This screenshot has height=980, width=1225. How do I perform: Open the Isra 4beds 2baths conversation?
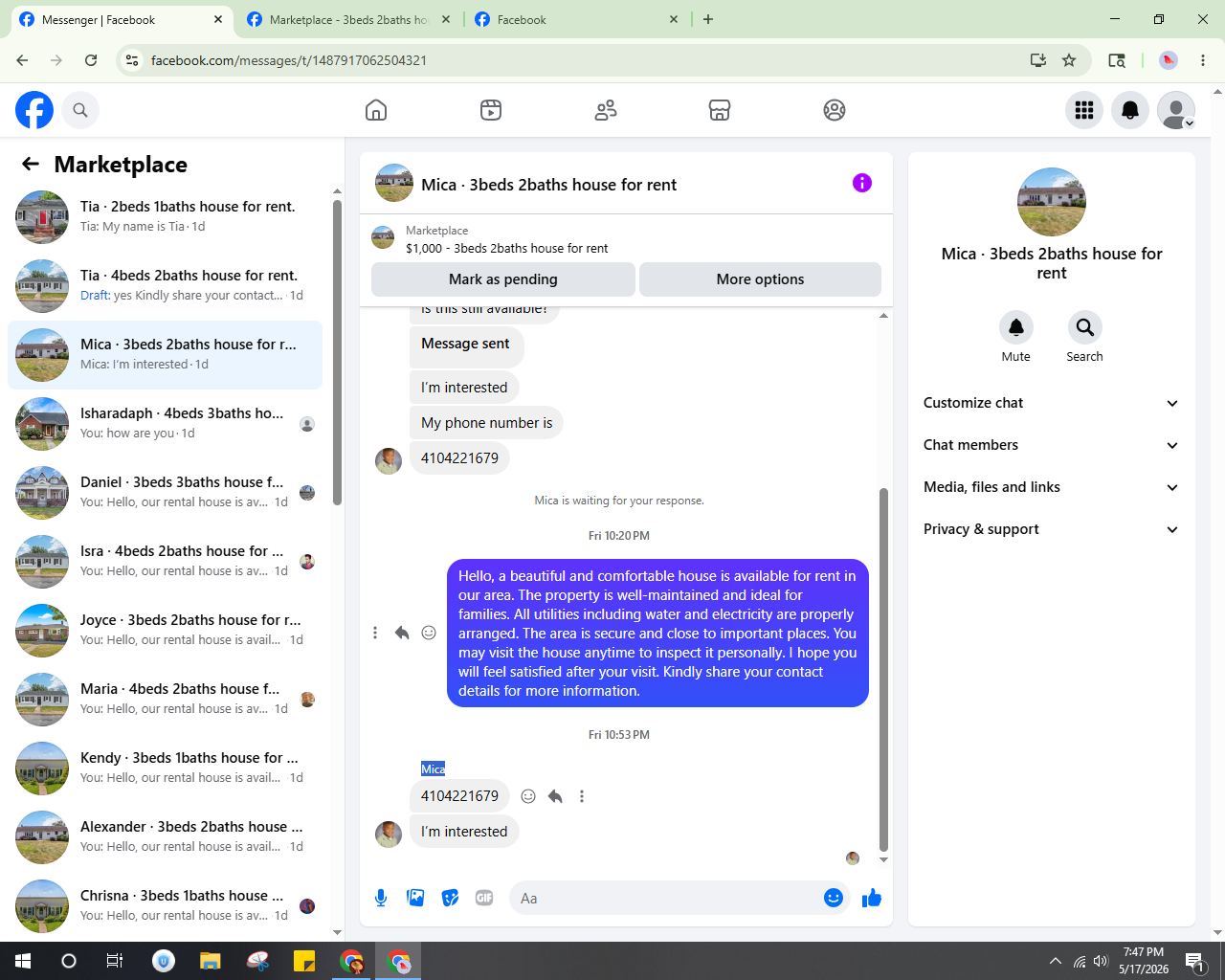(165, 562)
